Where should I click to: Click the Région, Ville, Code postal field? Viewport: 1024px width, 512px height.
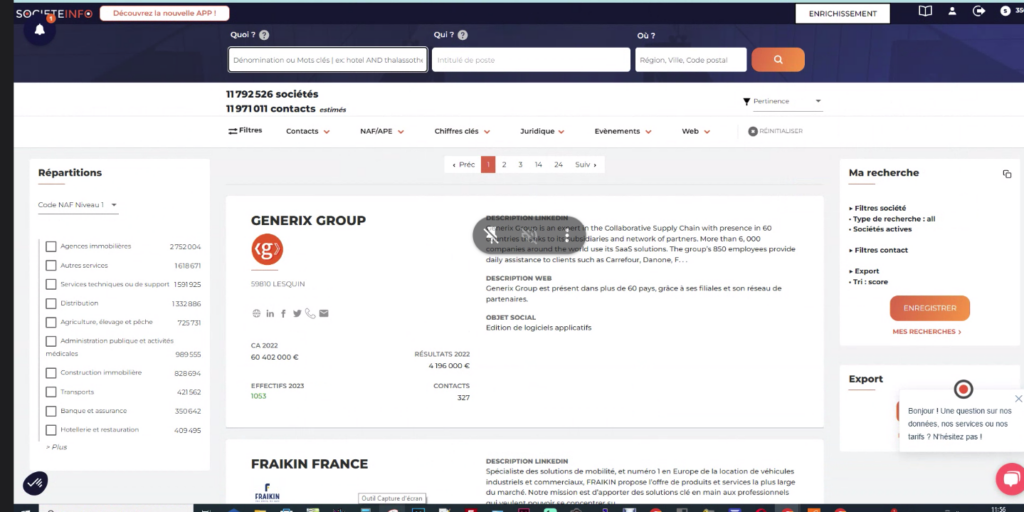690,60
